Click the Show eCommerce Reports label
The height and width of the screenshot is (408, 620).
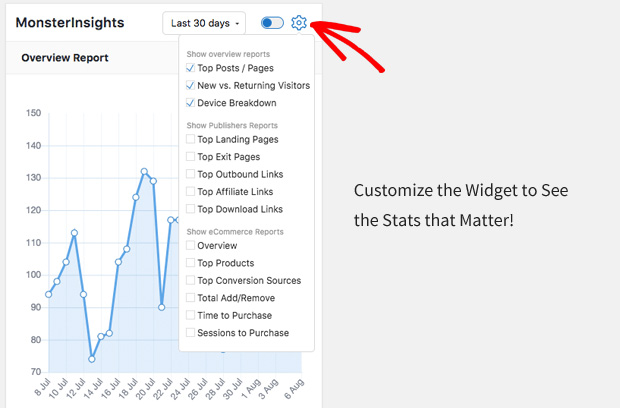235,232
